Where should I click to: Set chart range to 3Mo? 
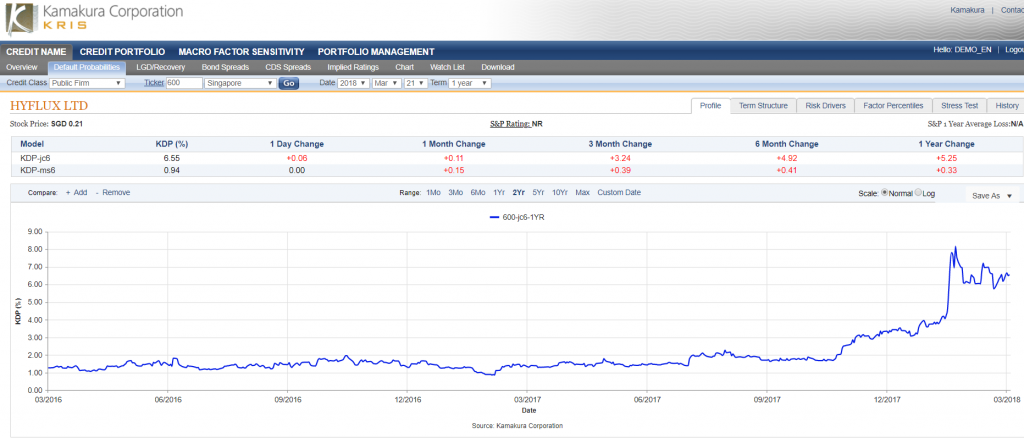click(456, 193)
